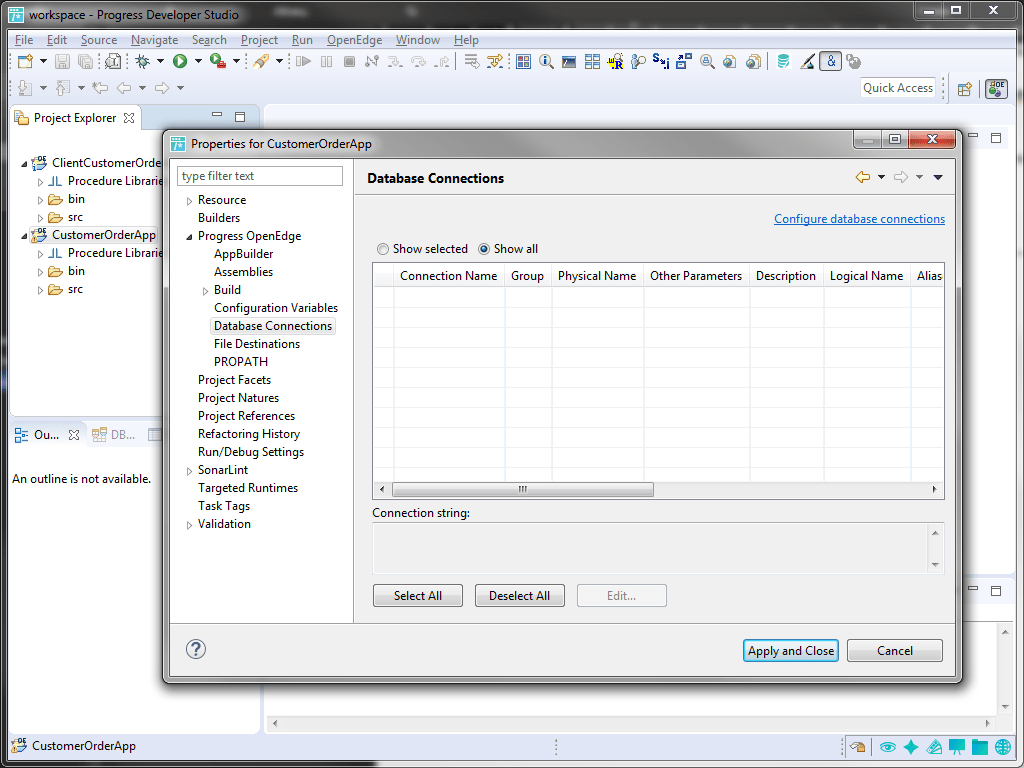Click the Debug bug icon in toolbar
1024x768 pixels.
pos(142,61)
